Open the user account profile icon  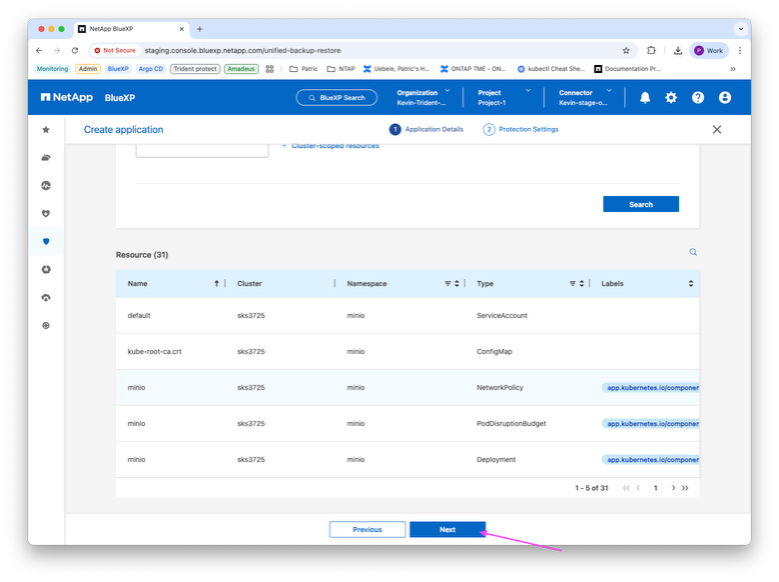pyautogui.click(x=725, y=97)
